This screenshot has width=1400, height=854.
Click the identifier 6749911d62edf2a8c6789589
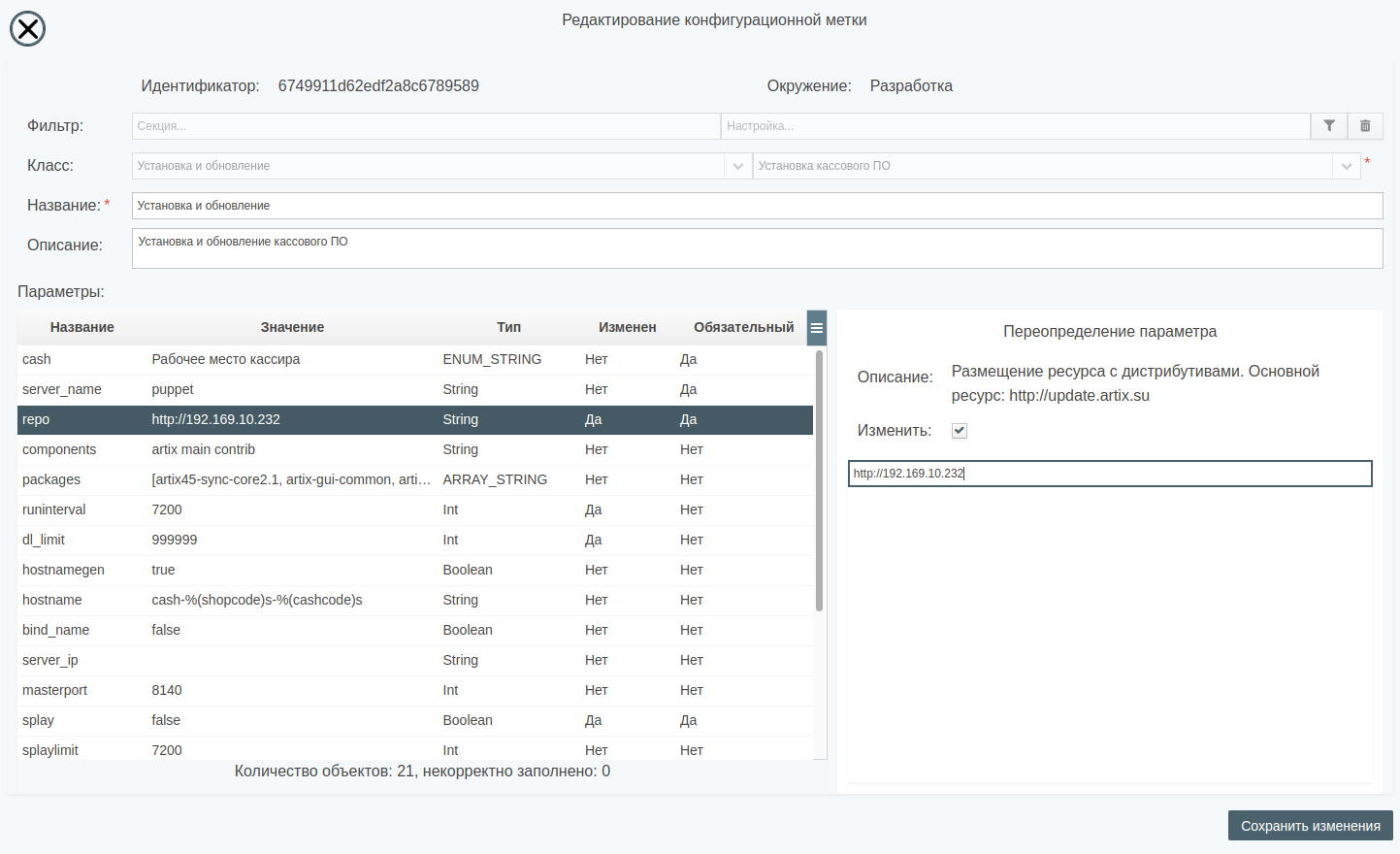pyautogui.click(x=378, y=86)
